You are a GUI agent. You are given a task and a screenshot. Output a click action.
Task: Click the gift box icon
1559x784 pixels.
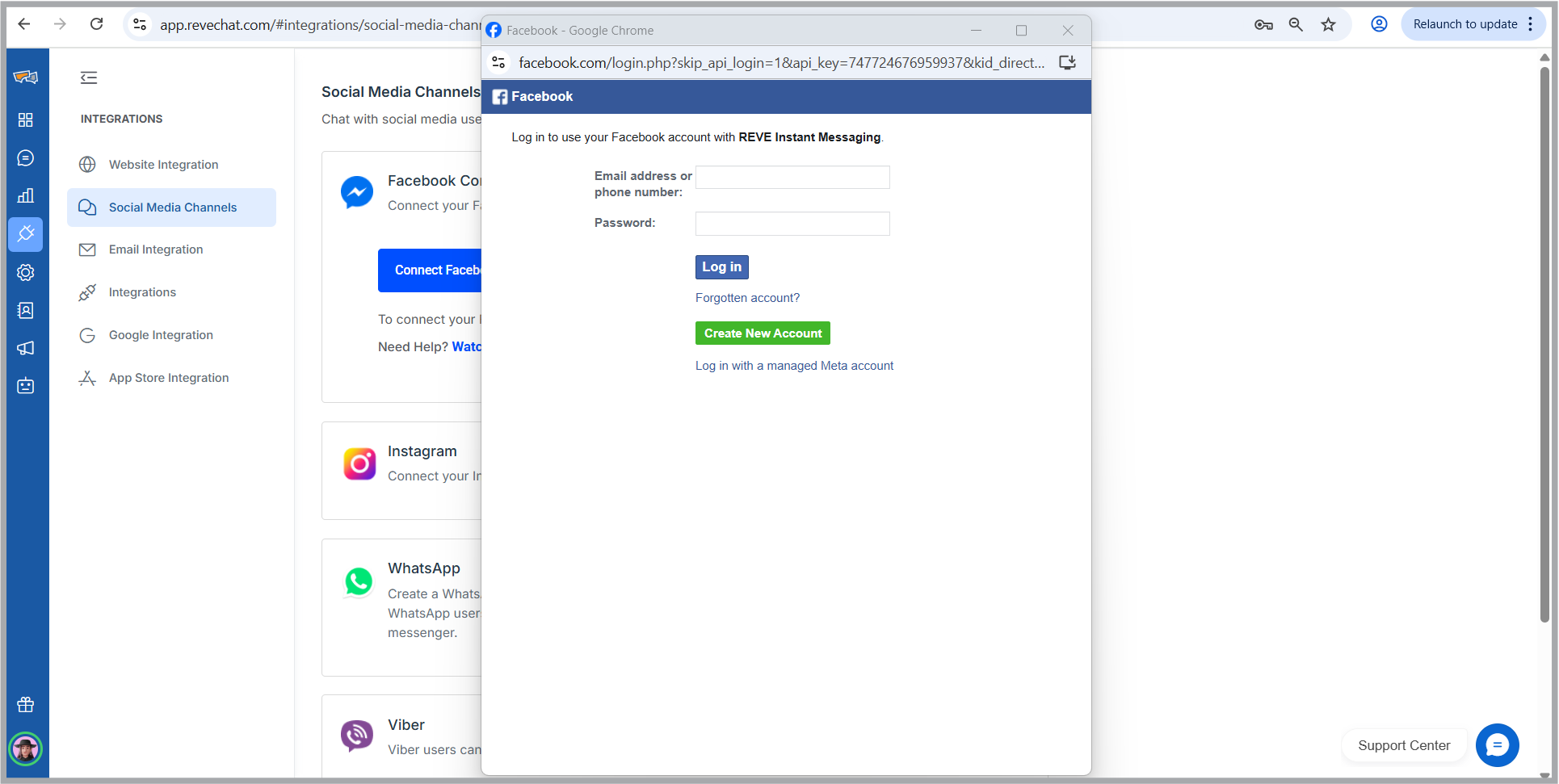(26, 705)
